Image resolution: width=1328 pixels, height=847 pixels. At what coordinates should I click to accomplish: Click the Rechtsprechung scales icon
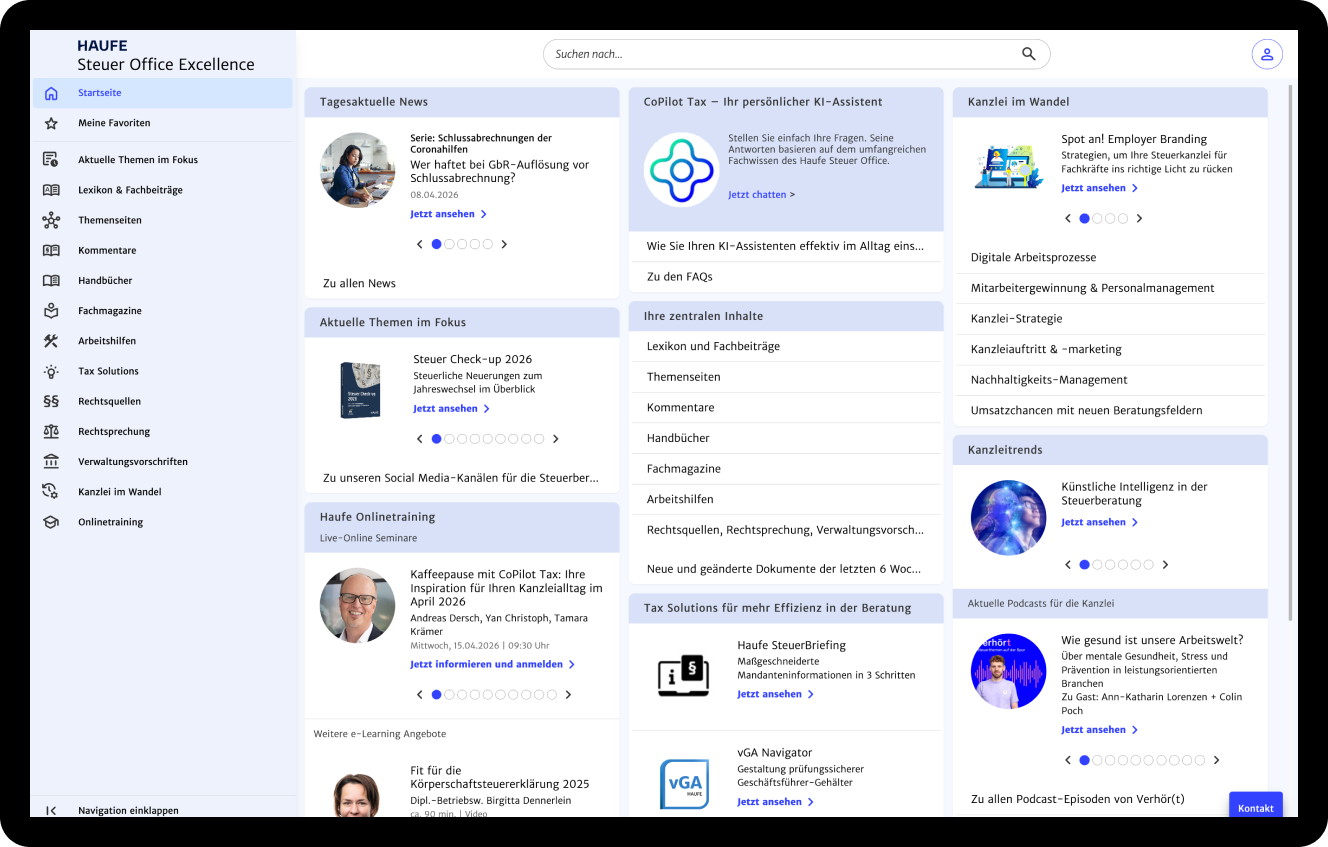51,432
